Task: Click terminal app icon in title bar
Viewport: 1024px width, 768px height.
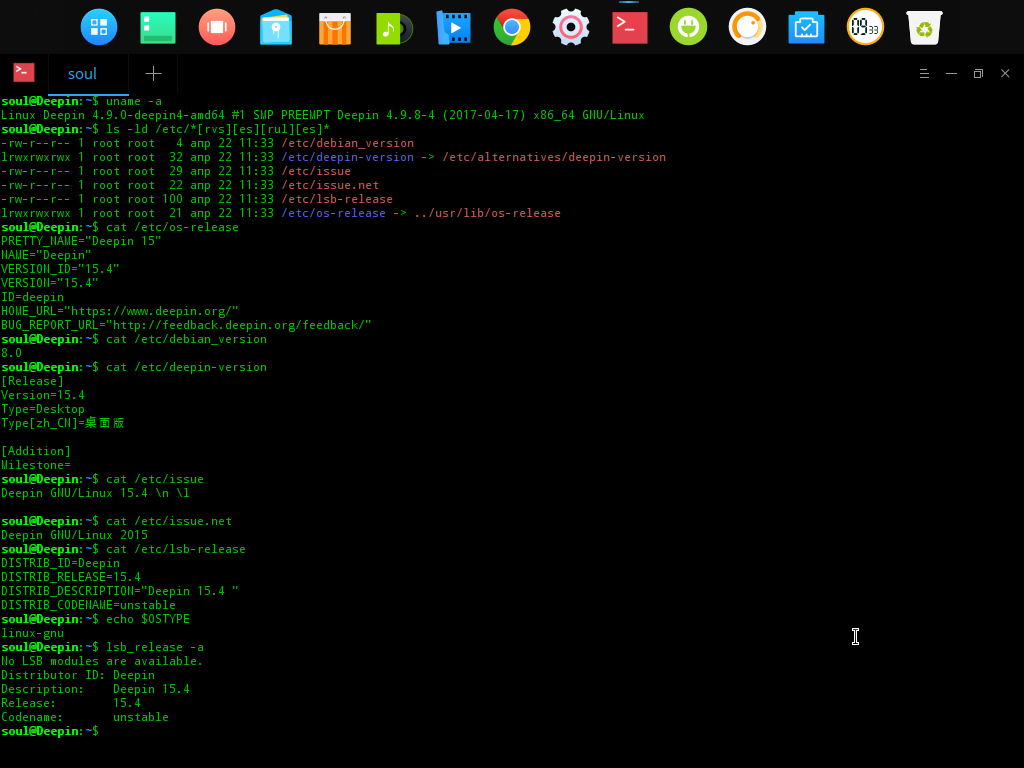Action: click(24, 72)
